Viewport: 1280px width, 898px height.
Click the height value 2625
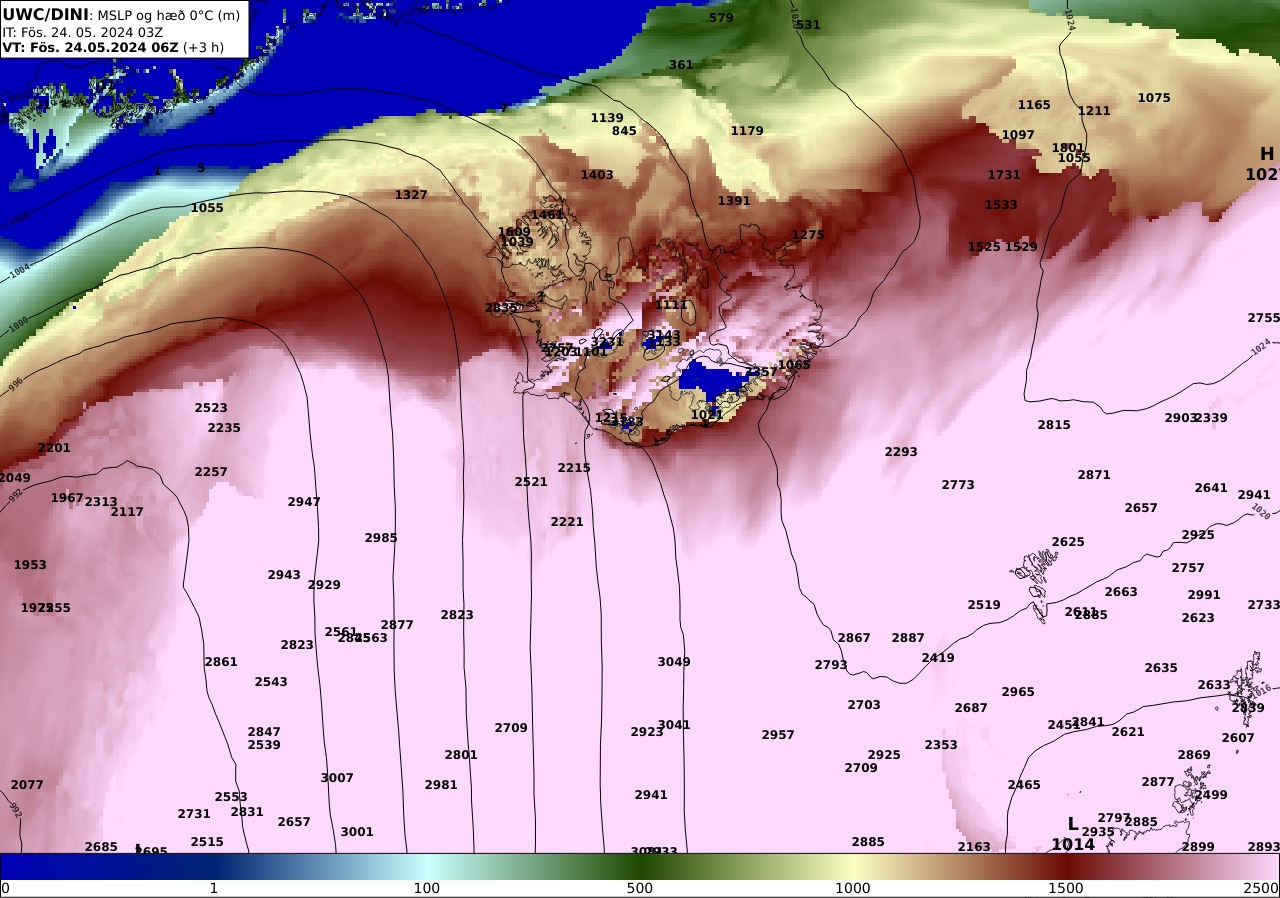click(x=1068, y=542)
